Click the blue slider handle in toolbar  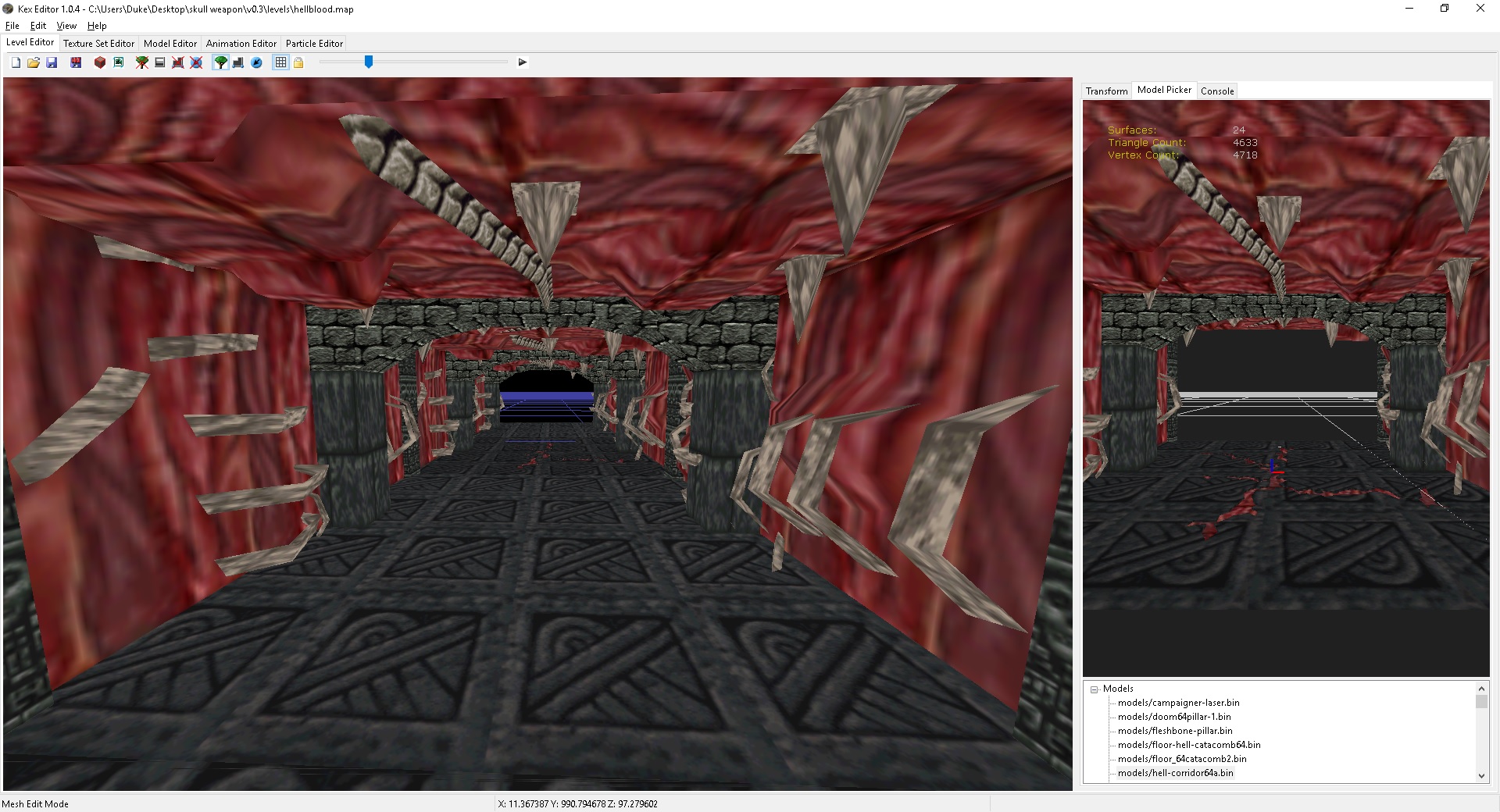(x=369, y=62)
